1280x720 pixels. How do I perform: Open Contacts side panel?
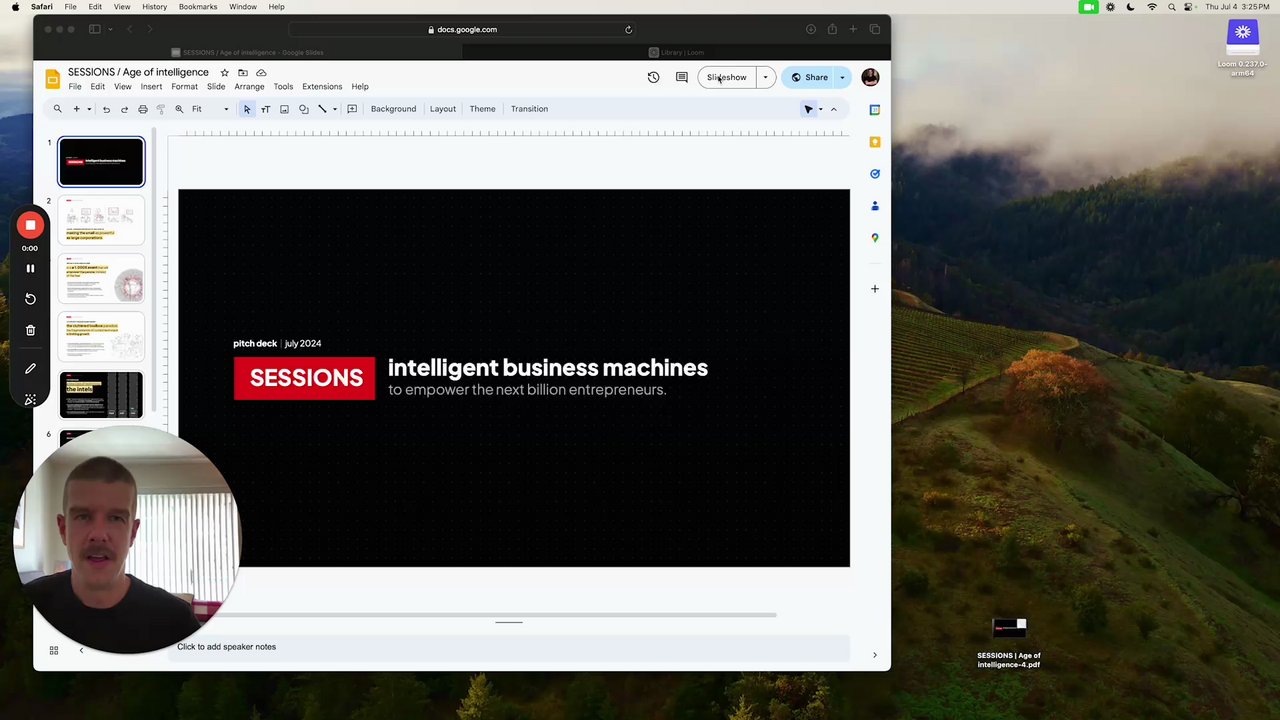[875, 206]
